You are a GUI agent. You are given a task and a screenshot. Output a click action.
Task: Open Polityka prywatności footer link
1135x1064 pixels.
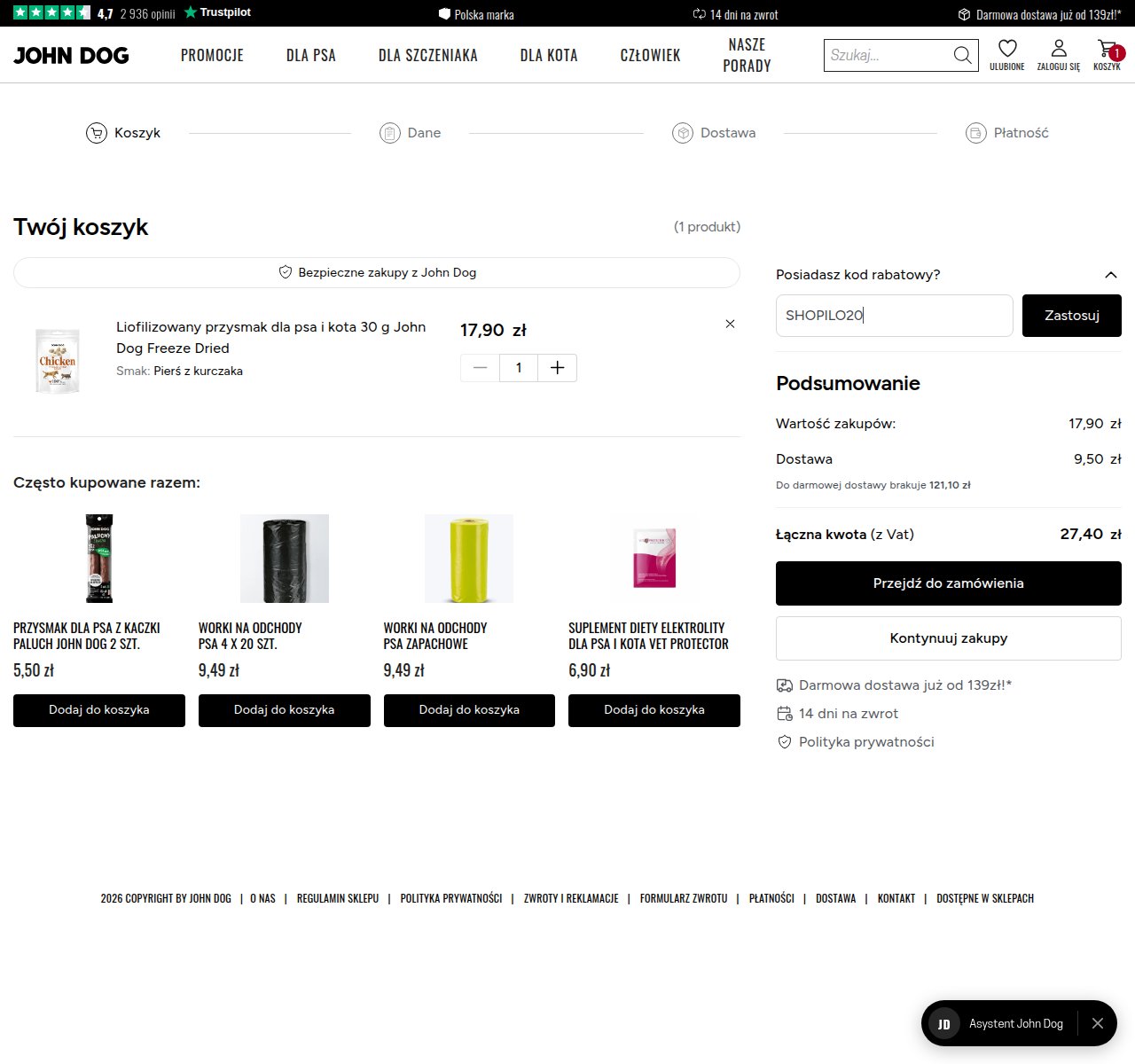[451, 898]
